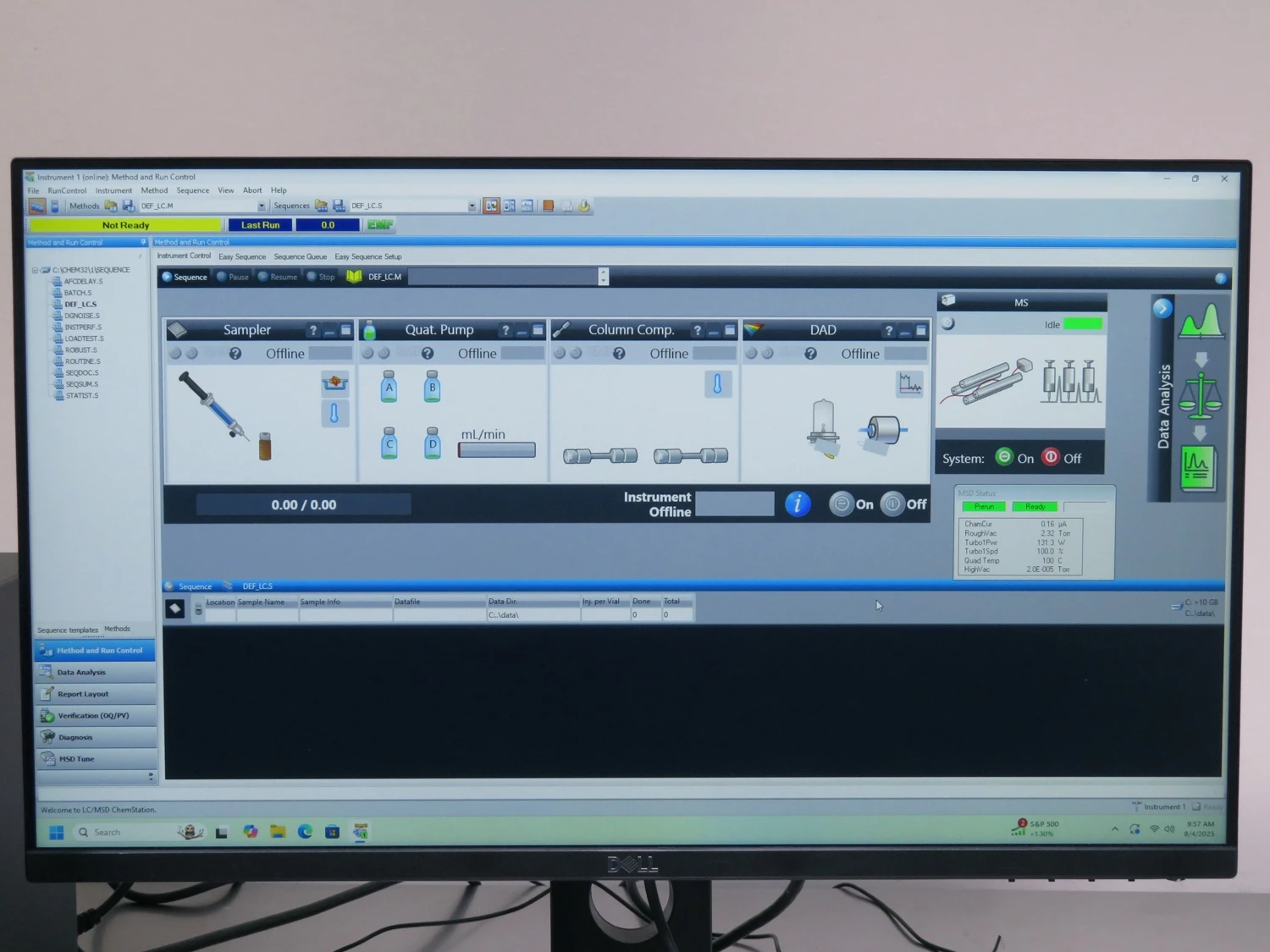Open the Report Layout navigation button
Image resolution: width=1270 pixels, height=952 pixels.
pyautogui.click(x=96, y=694)
